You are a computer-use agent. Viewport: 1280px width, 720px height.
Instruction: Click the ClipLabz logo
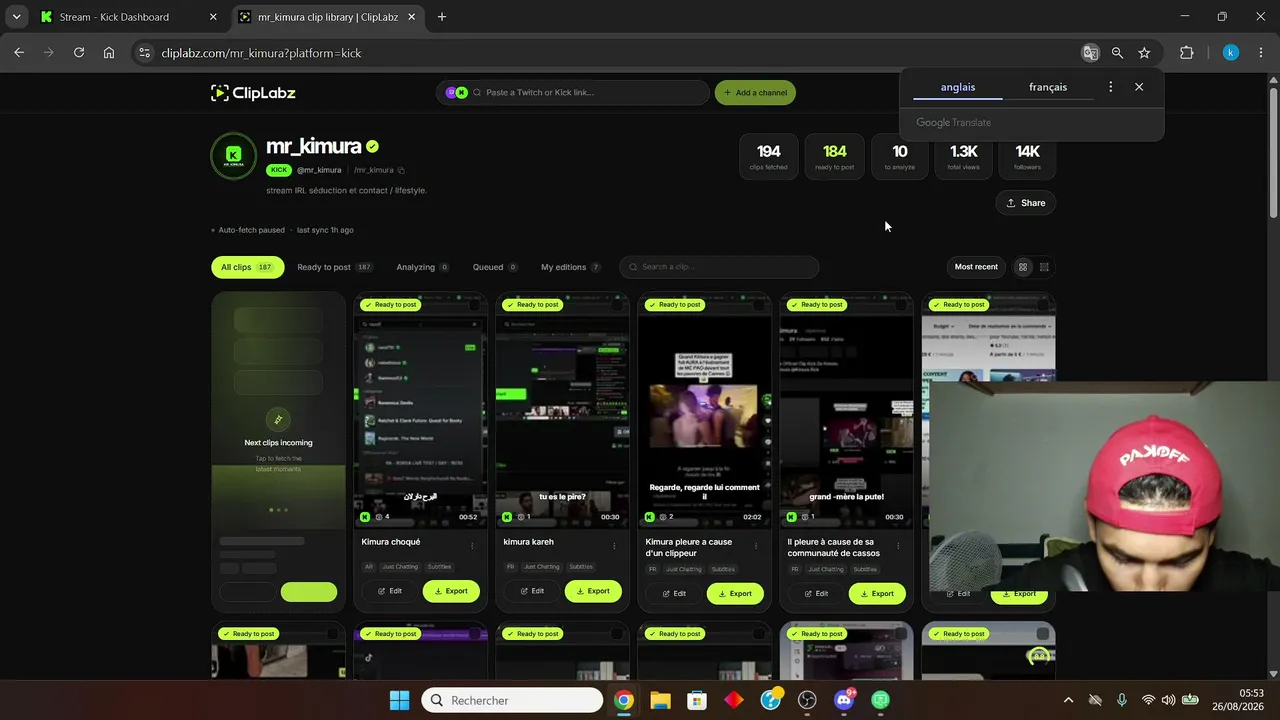coord(253,93)
